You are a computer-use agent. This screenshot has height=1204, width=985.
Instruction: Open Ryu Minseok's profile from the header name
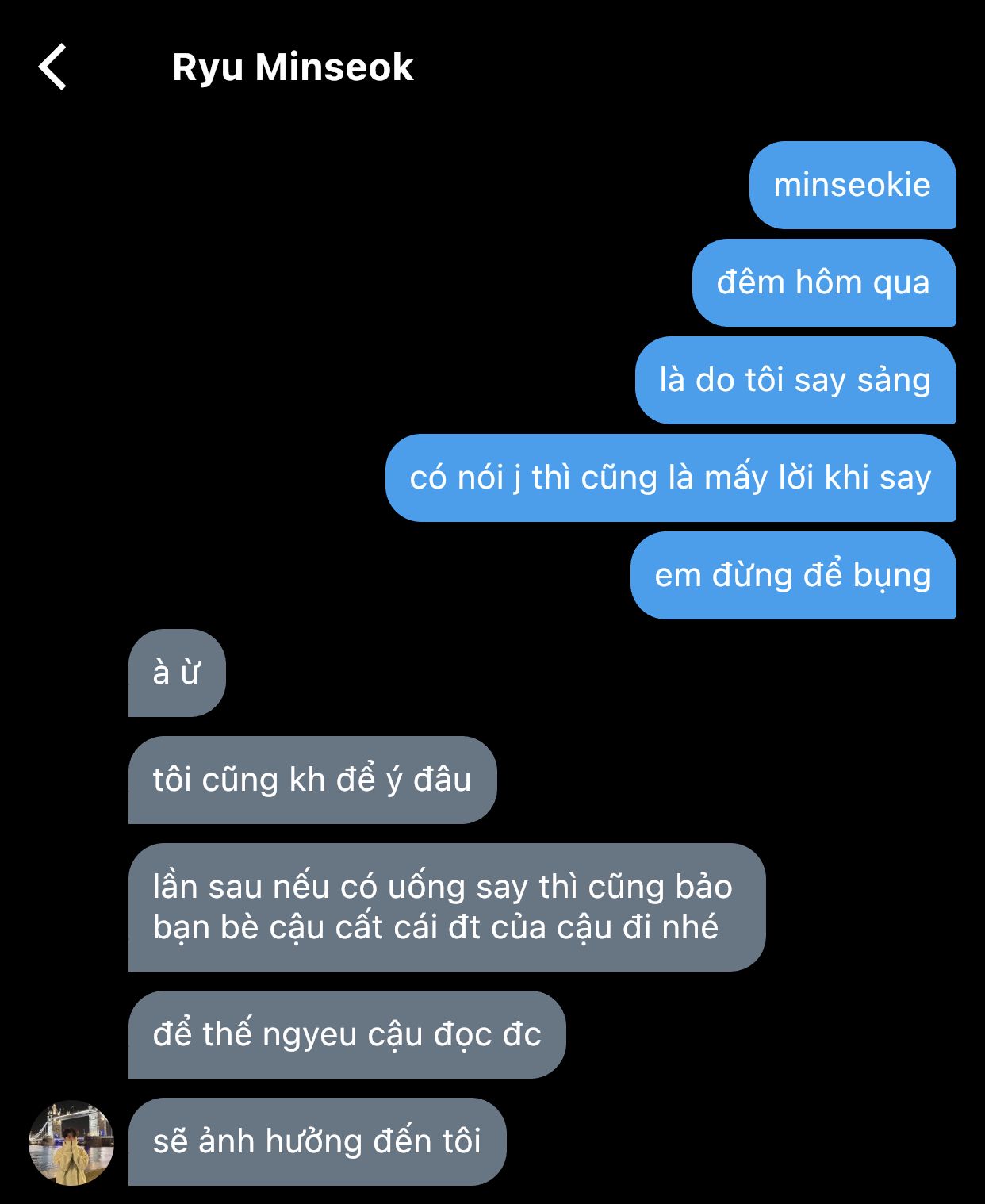click(x=293, y=67)
